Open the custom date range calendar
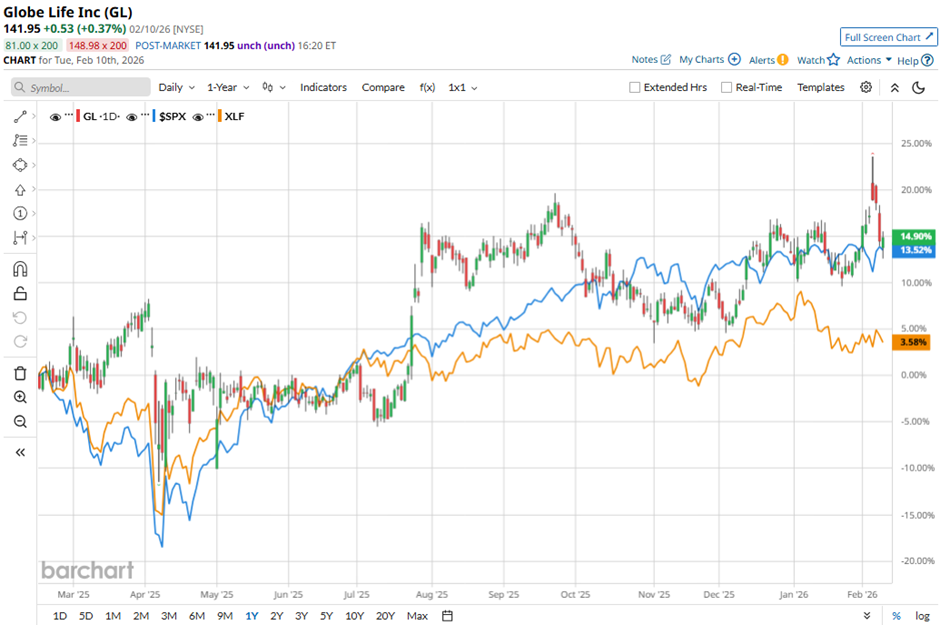Image resolution: width=940 pixels, height=625 pixels. pyautogui.click(x=447, y=615)
